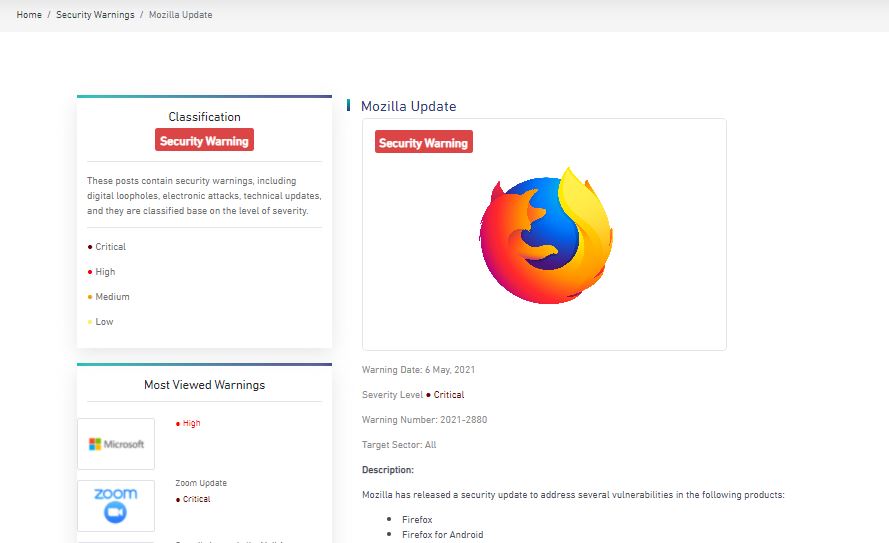The height and width of the screenshot is (543, 889).
Task: Open the Zoom Update warning title
Action: [x=201, y=483]
